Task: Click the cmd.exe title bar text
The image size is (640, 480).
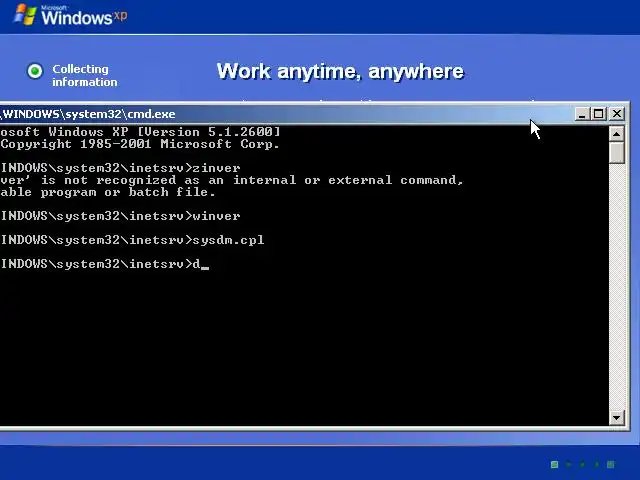Action: [88, 114]
